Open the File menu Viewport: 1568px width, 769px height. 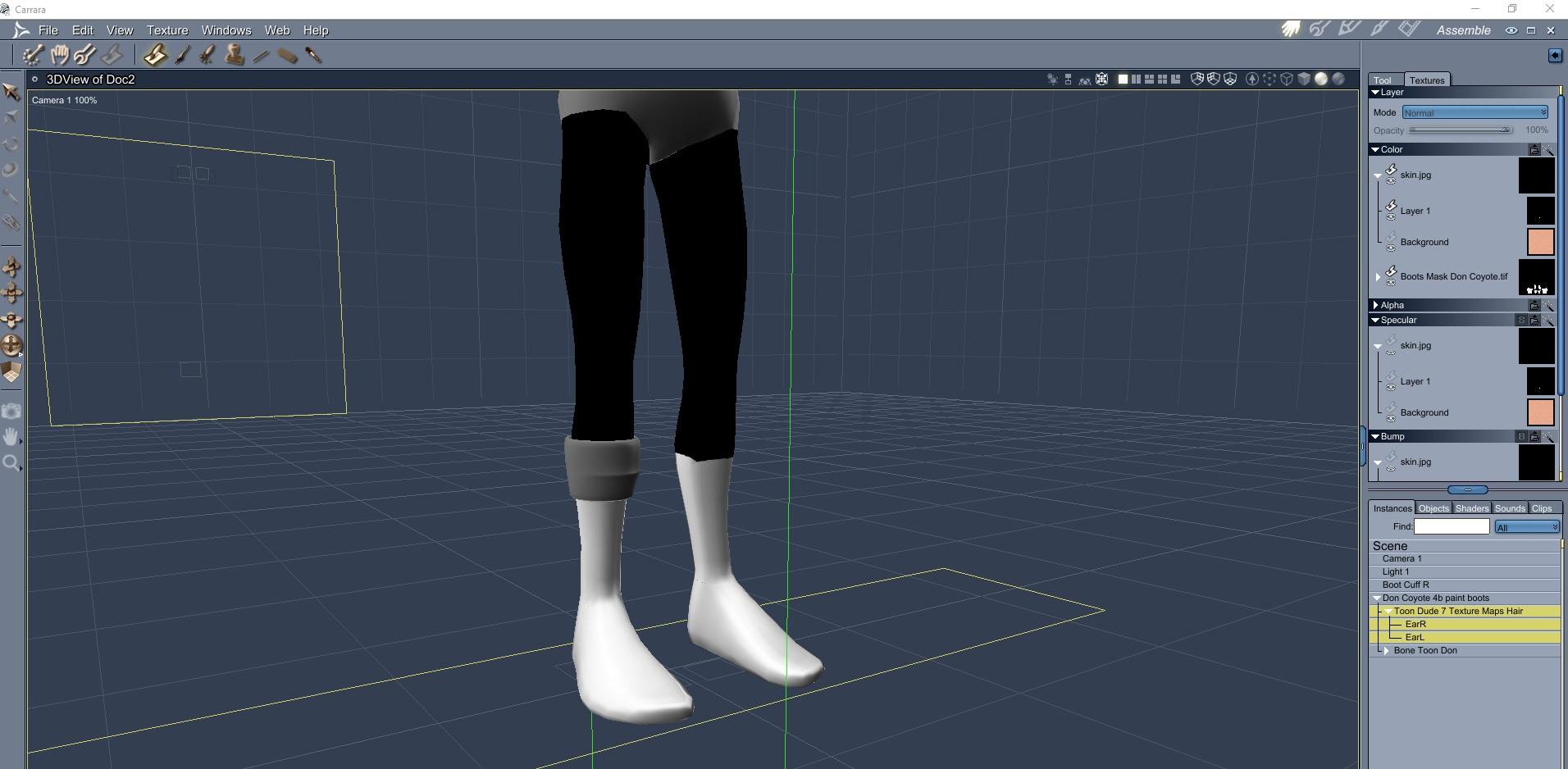(x=48, y=30)
